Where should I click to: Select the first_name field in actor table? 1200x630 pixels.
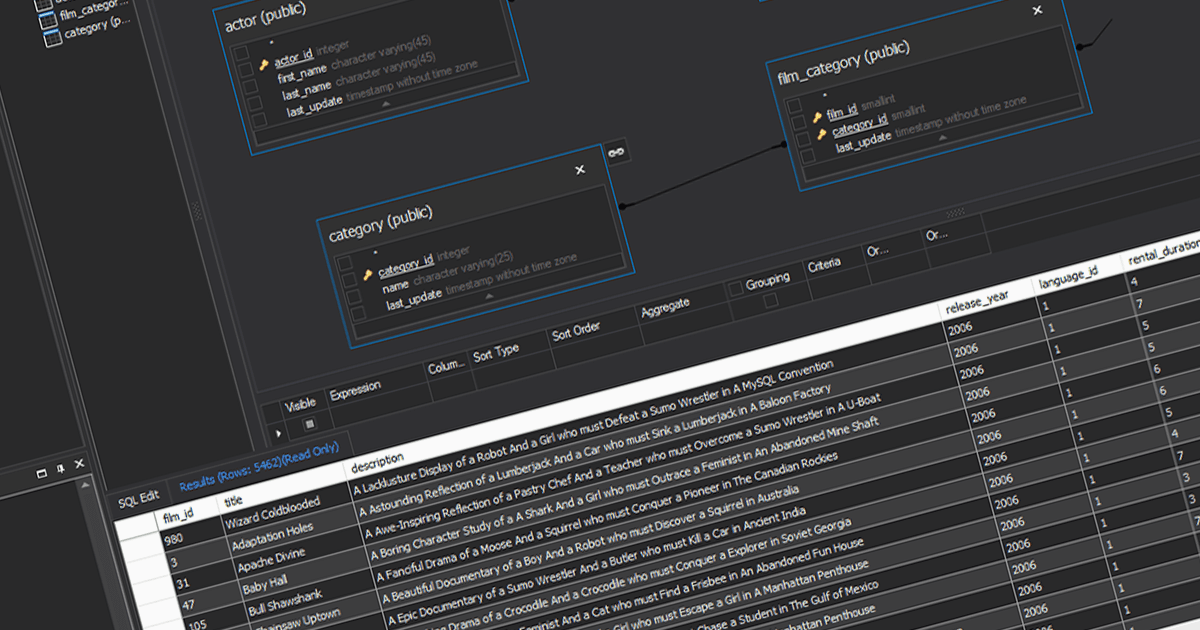click(x=304, y=75)
